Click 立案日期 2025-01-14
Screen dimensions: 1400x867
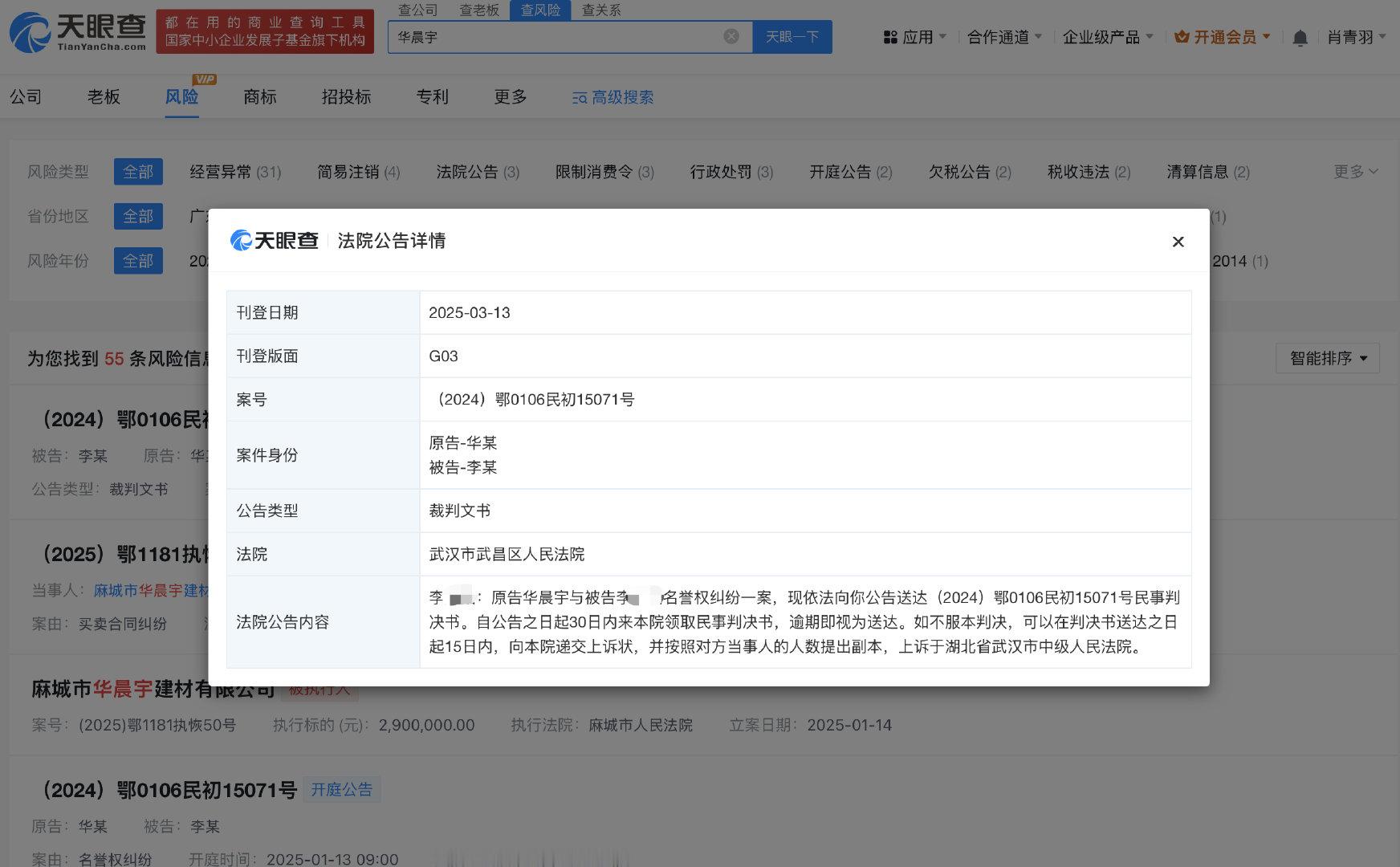coord(849,725)
